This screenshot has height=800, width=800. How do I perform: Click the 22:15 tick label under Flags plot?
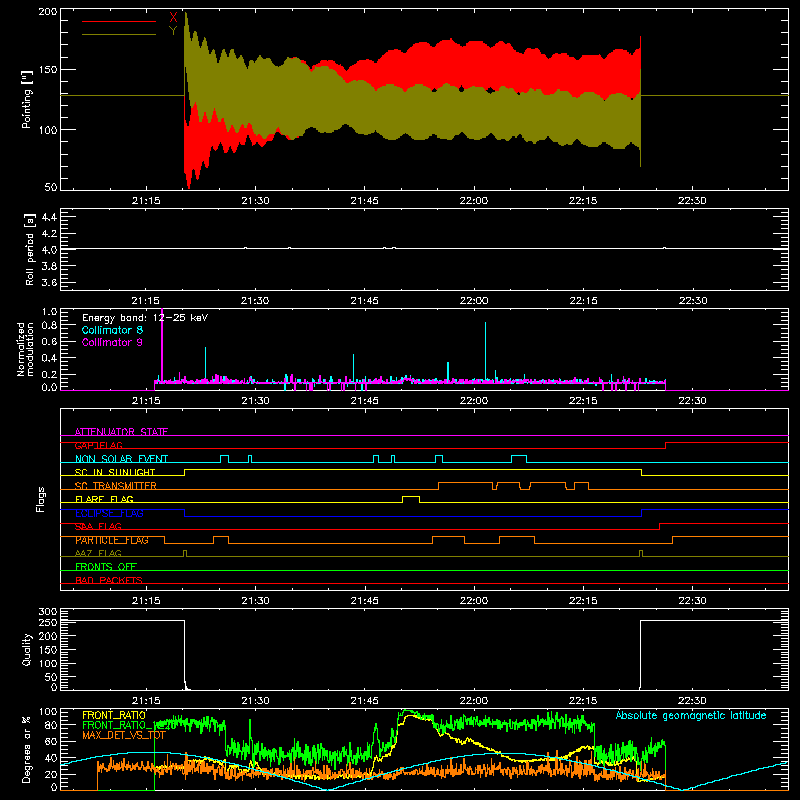[x=583, y=601]
